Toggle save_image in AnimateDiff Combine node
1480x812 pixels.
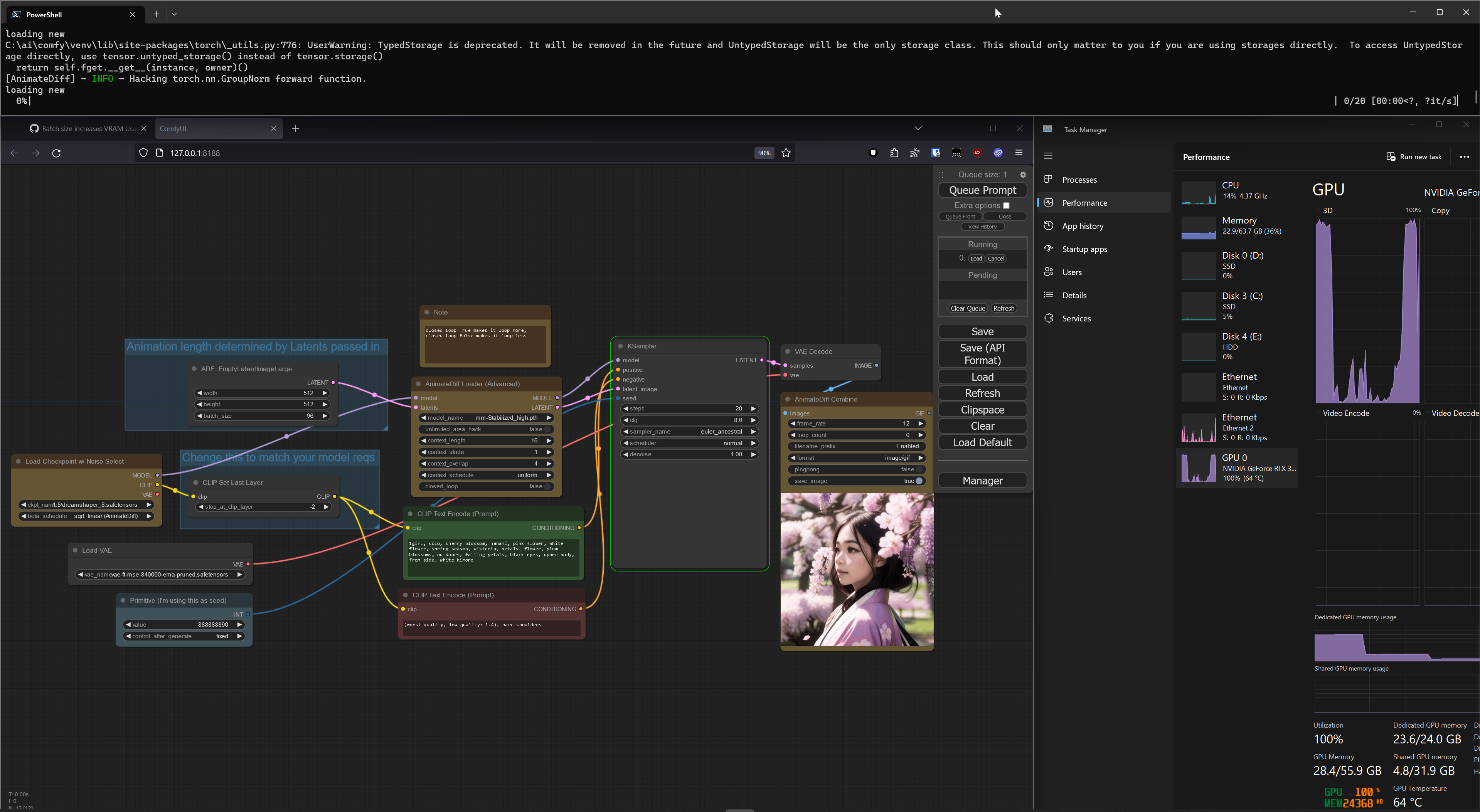click(x=919, y=481)
